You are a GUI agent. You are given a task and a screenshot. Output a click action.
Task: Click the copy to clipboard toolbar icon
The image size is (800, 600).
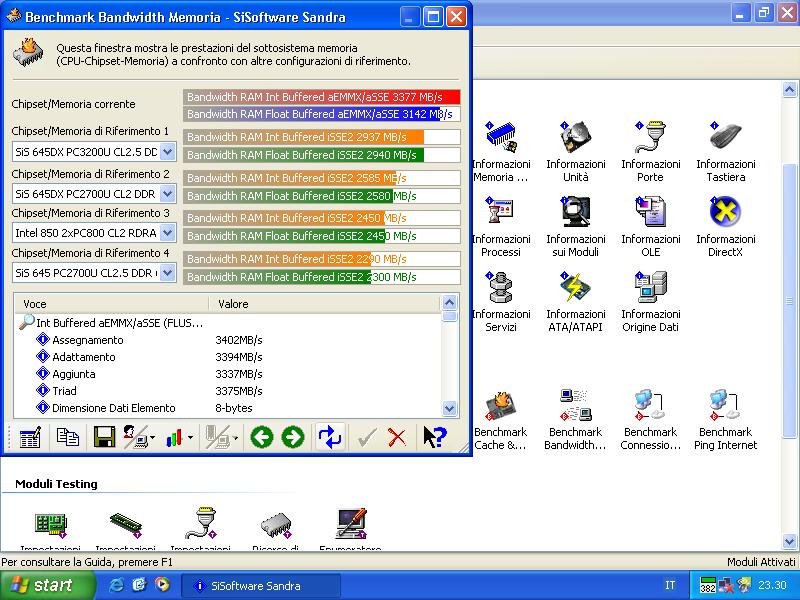click(67, 438)
